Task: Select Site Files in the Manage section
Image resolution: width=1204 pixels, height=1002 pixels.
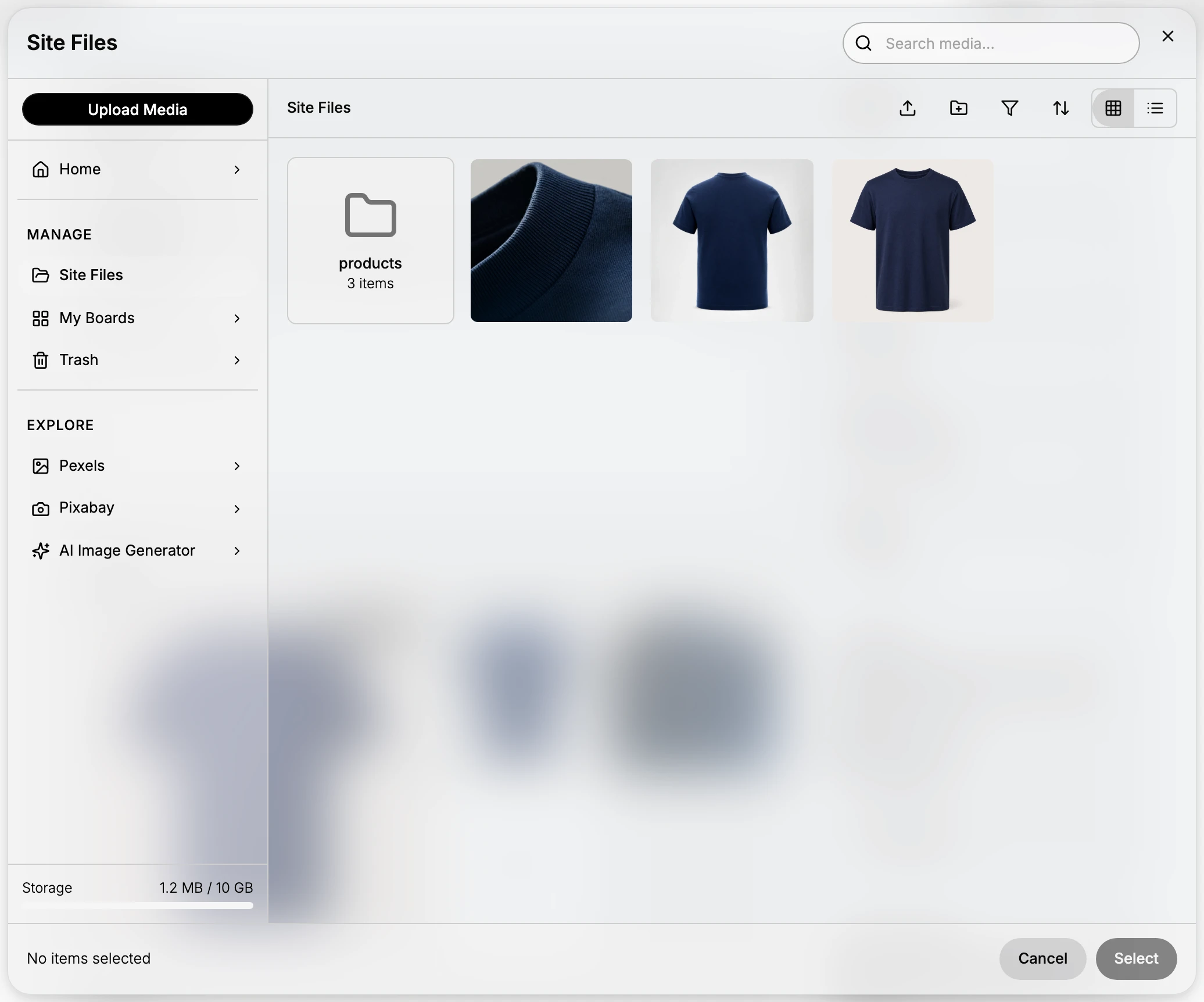Action: 138,275
